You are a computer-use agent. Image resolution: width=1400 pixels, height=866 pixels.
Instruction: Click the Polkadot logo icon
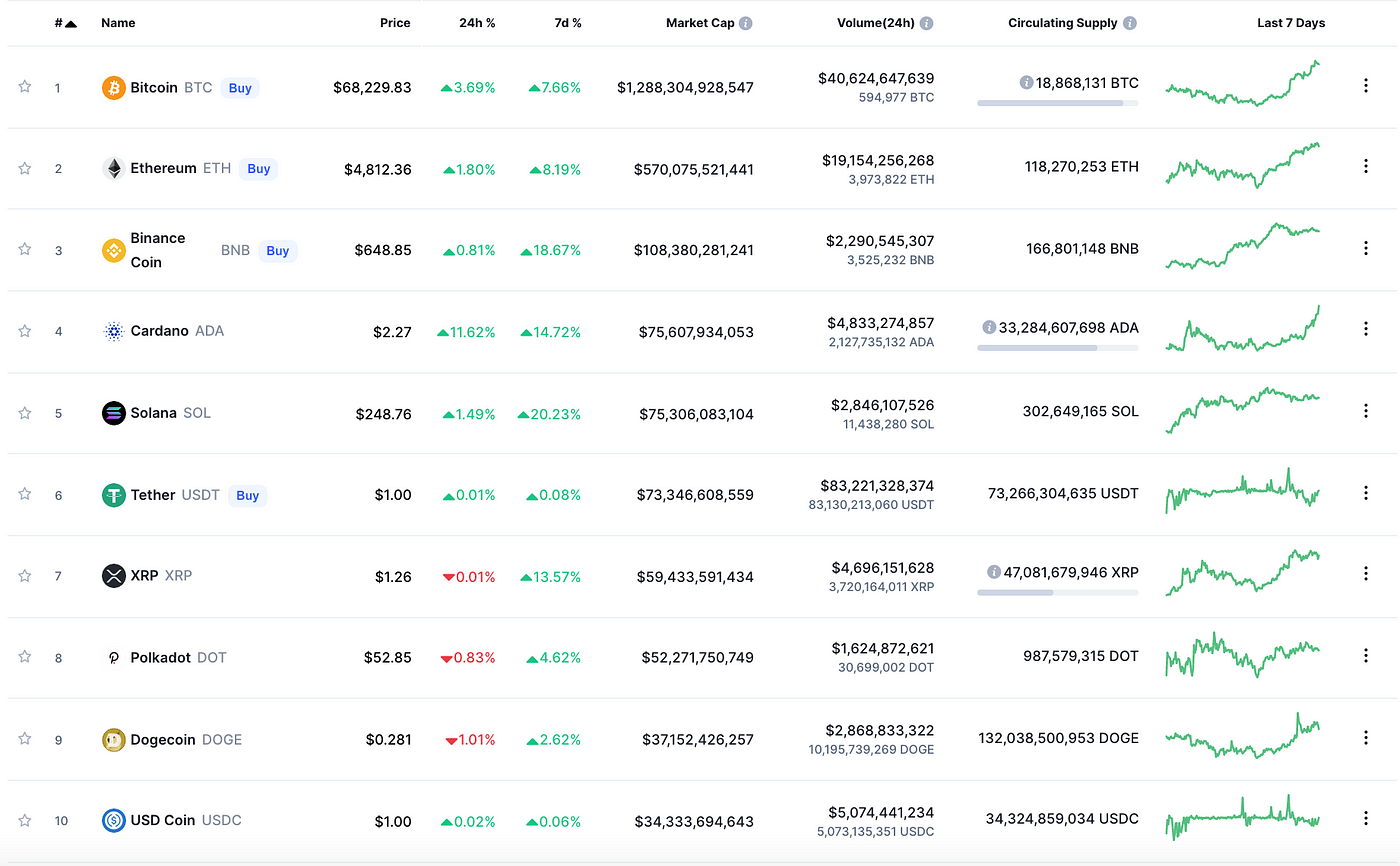click(x=114, y=658)
